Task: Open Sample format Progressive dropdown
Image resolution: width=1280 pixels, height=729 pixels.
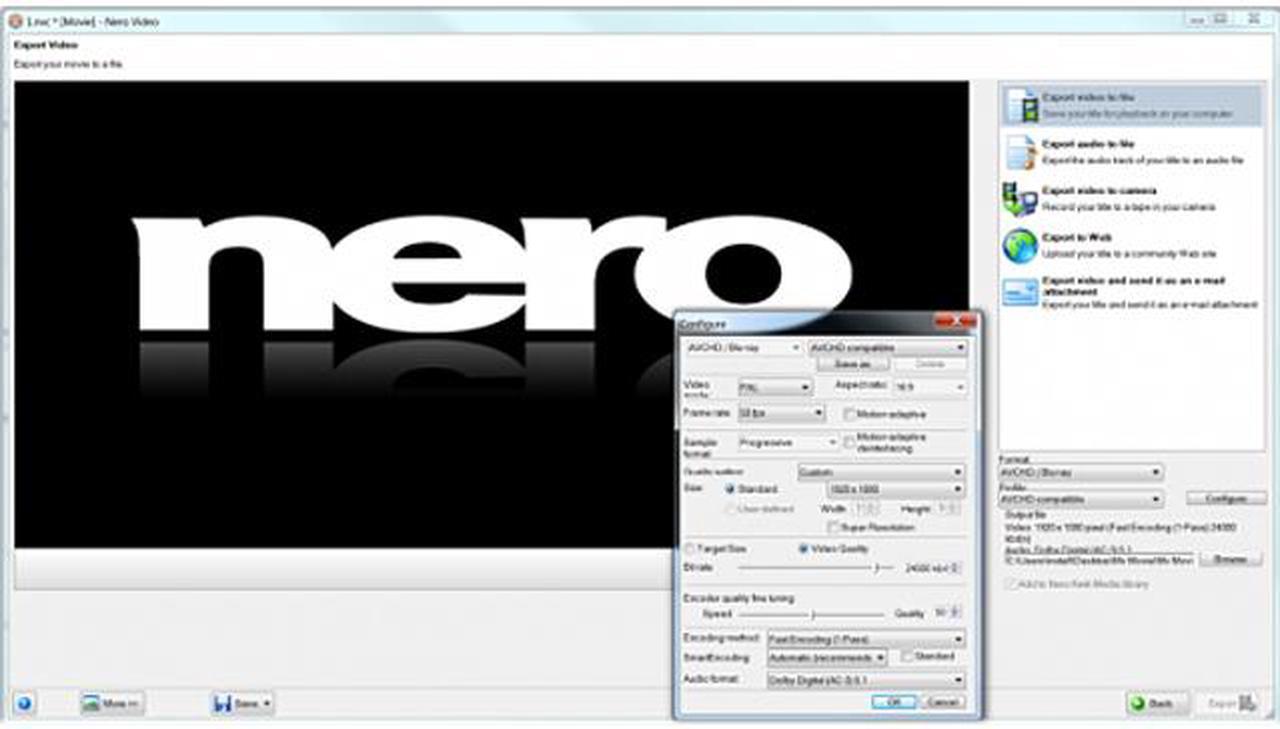Action: pos(788,441)
